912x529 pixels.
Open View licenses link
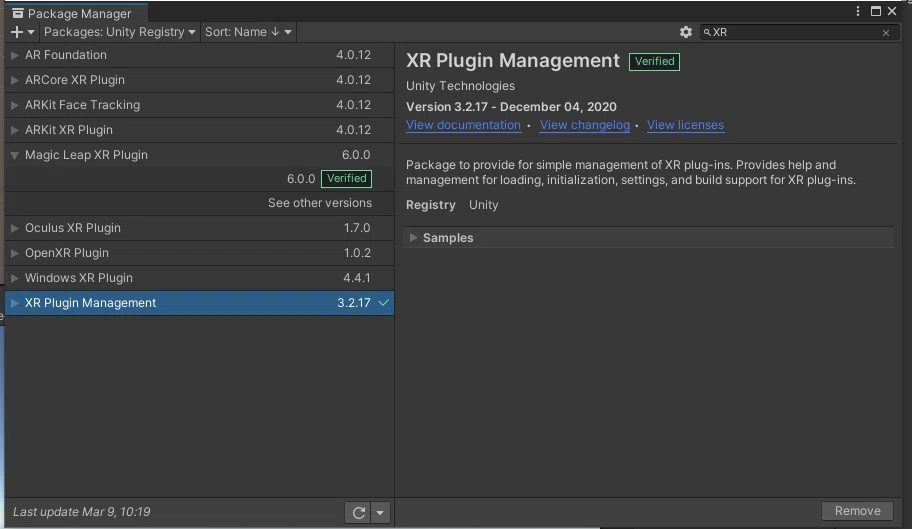pyautogui.click(x=685, y=125)
